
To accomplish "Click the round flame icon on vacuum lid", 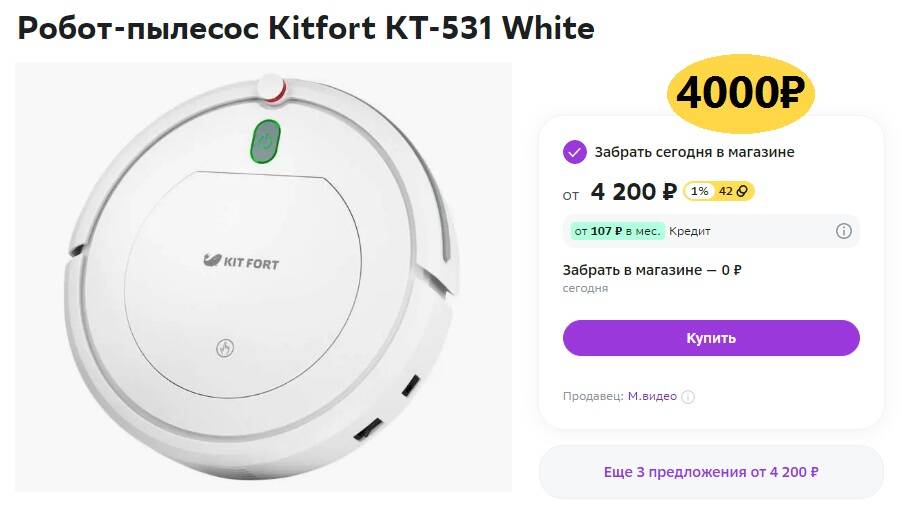I will click(x=225, y=349).
